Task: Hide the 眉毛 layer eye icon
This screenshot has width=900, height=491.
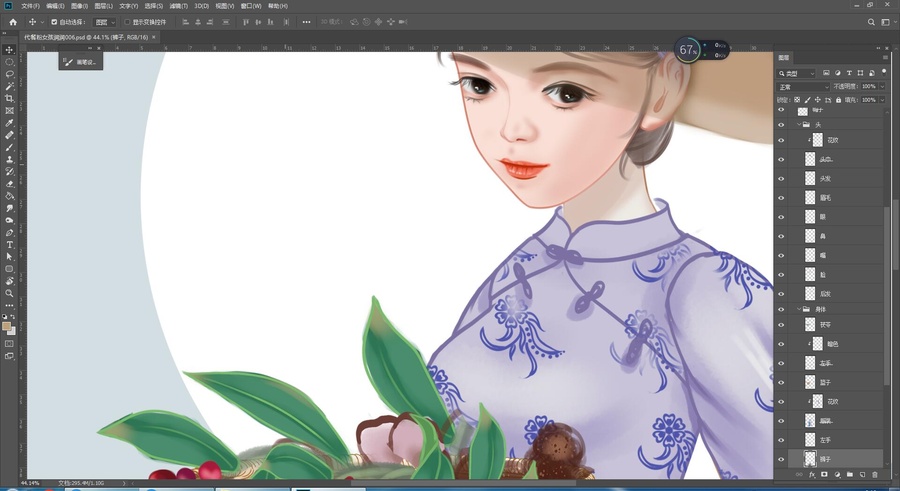Action: pos(781,198)
